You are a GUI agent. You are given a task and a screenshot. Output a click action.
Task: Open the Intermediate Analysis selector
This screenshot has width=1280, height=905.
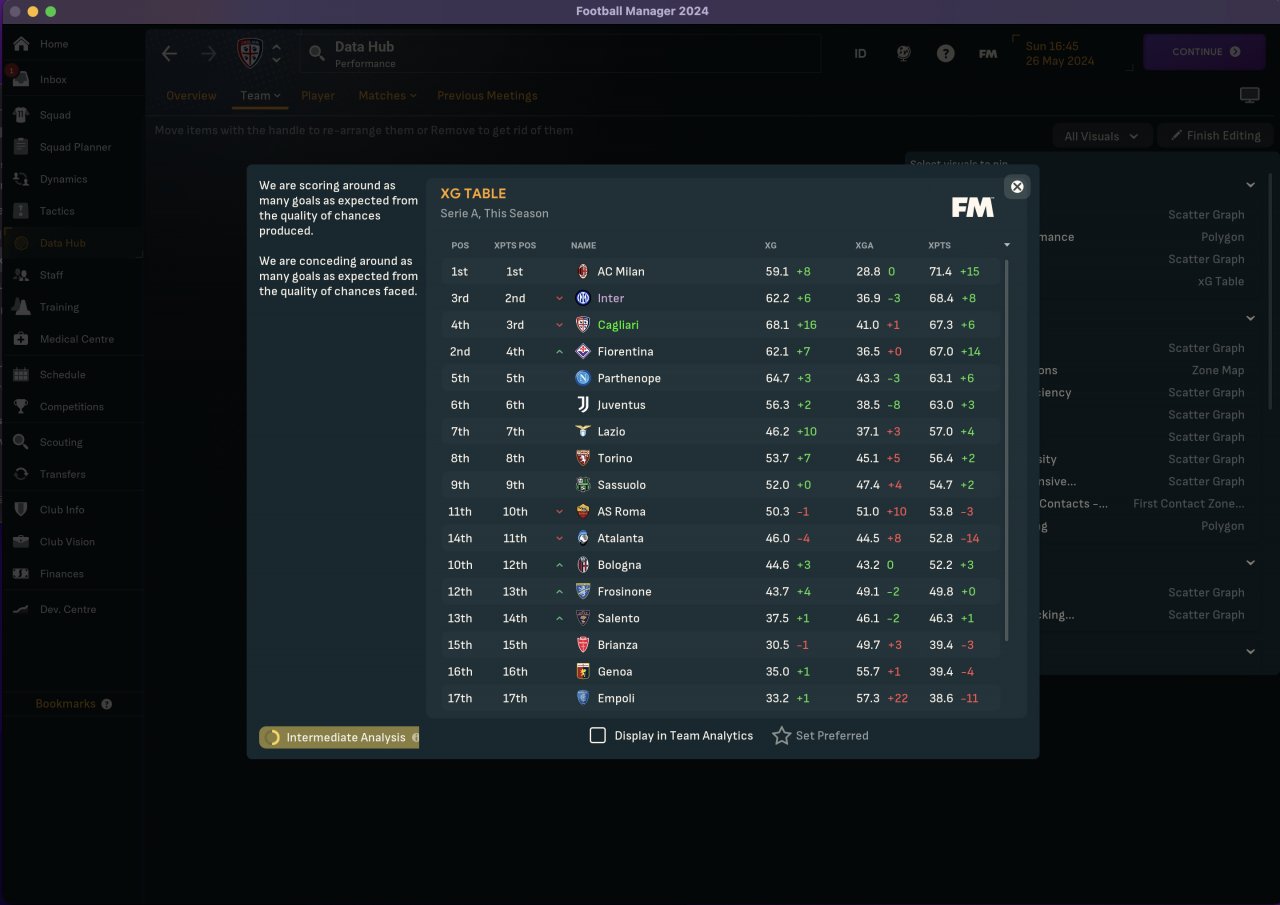339,738
